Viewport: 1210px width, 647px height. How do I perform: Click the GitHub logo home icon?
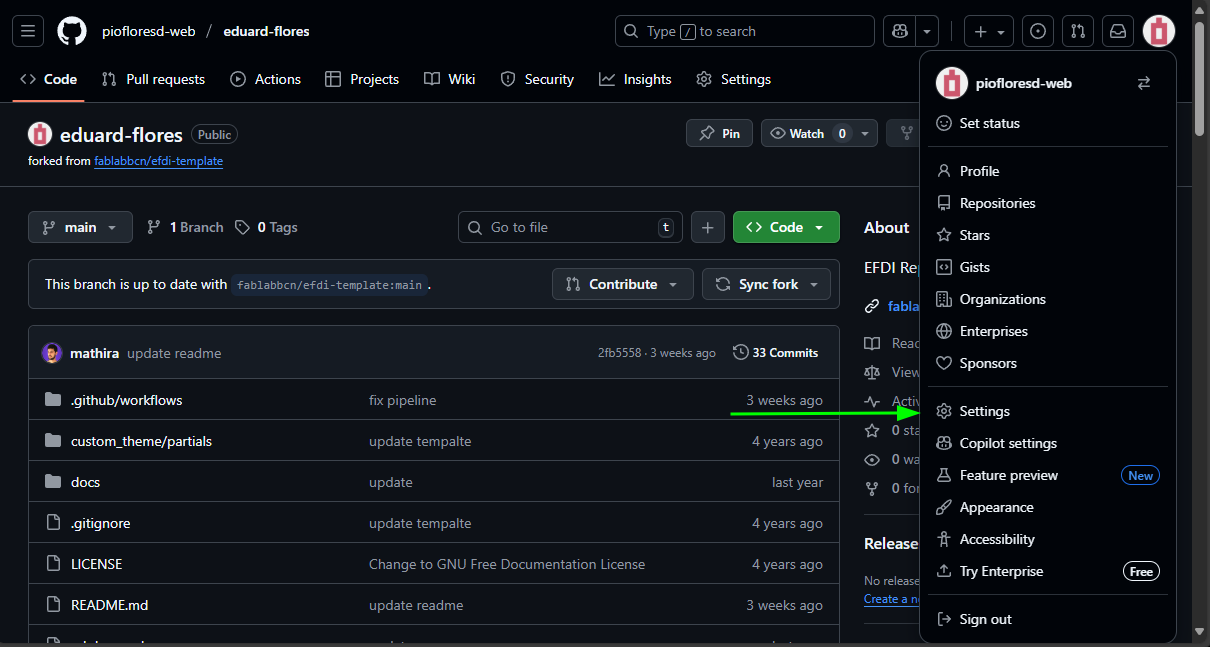(72, 31)
